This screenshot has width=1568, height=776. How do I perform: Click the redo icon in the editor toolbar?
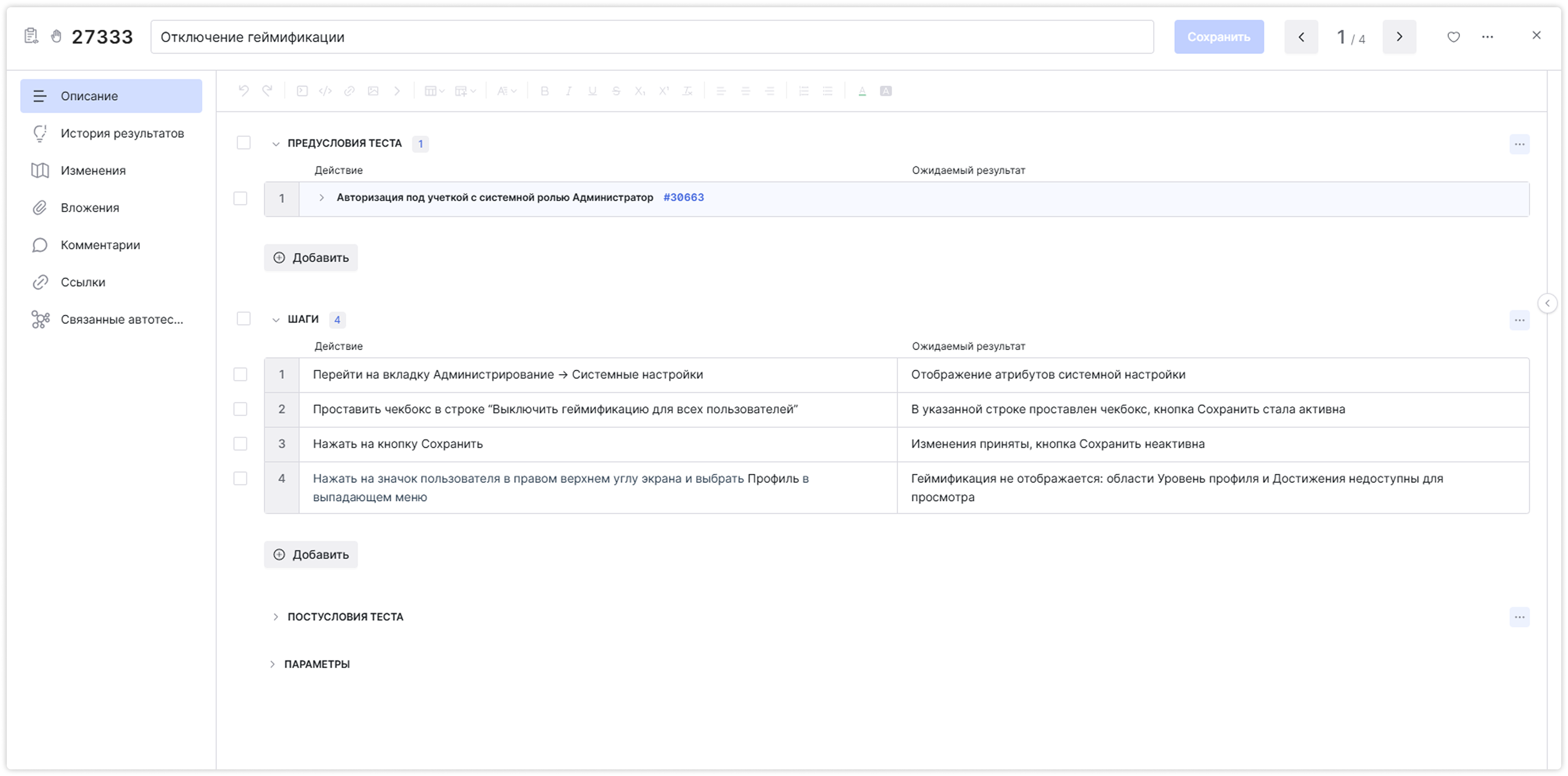(267, 91)
